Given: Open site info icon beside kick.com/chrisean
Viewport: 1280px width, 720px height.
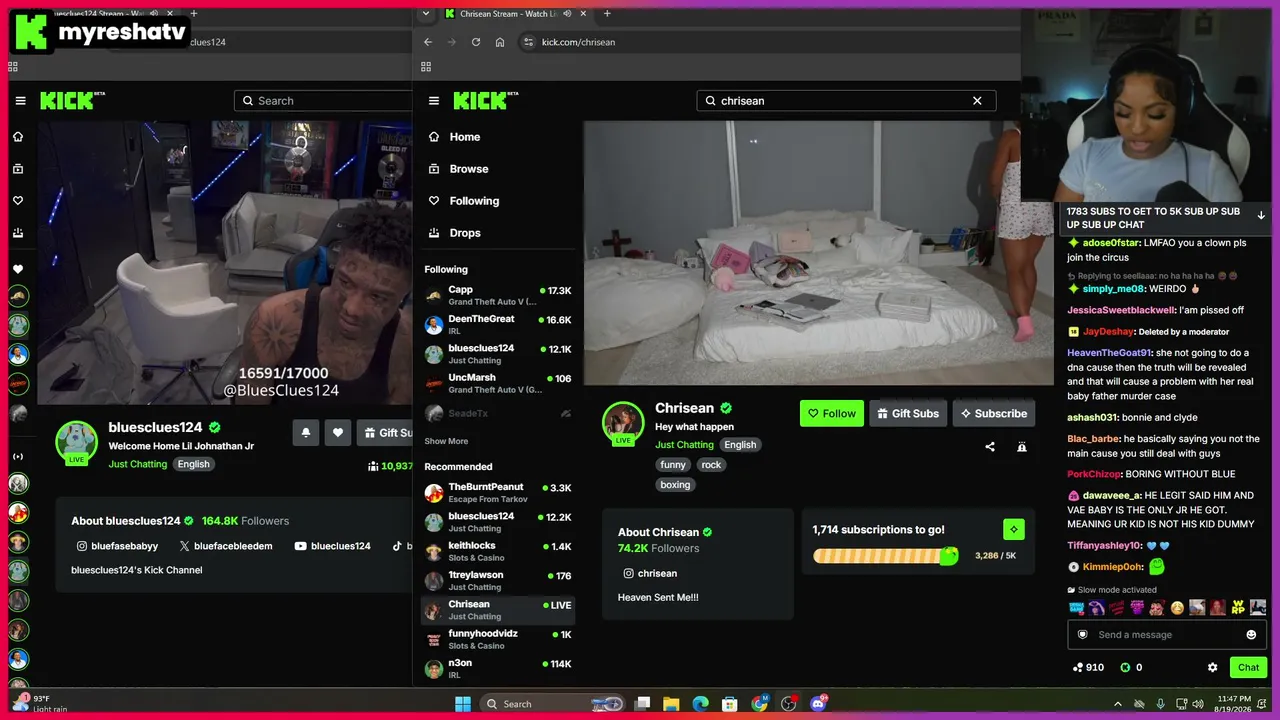Looking at the screenshot, I should 528,42.
